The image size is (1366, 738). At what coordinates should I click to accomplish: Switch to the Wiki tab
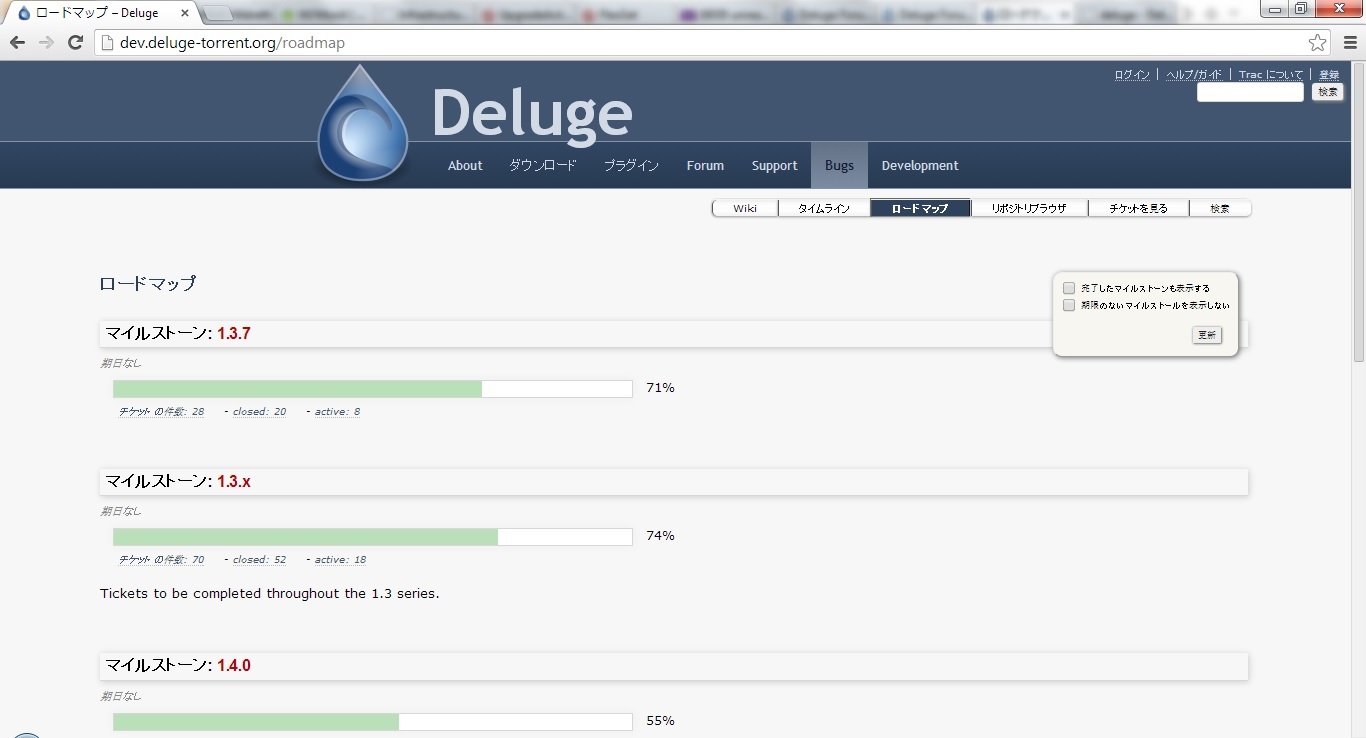click(745, 208)
